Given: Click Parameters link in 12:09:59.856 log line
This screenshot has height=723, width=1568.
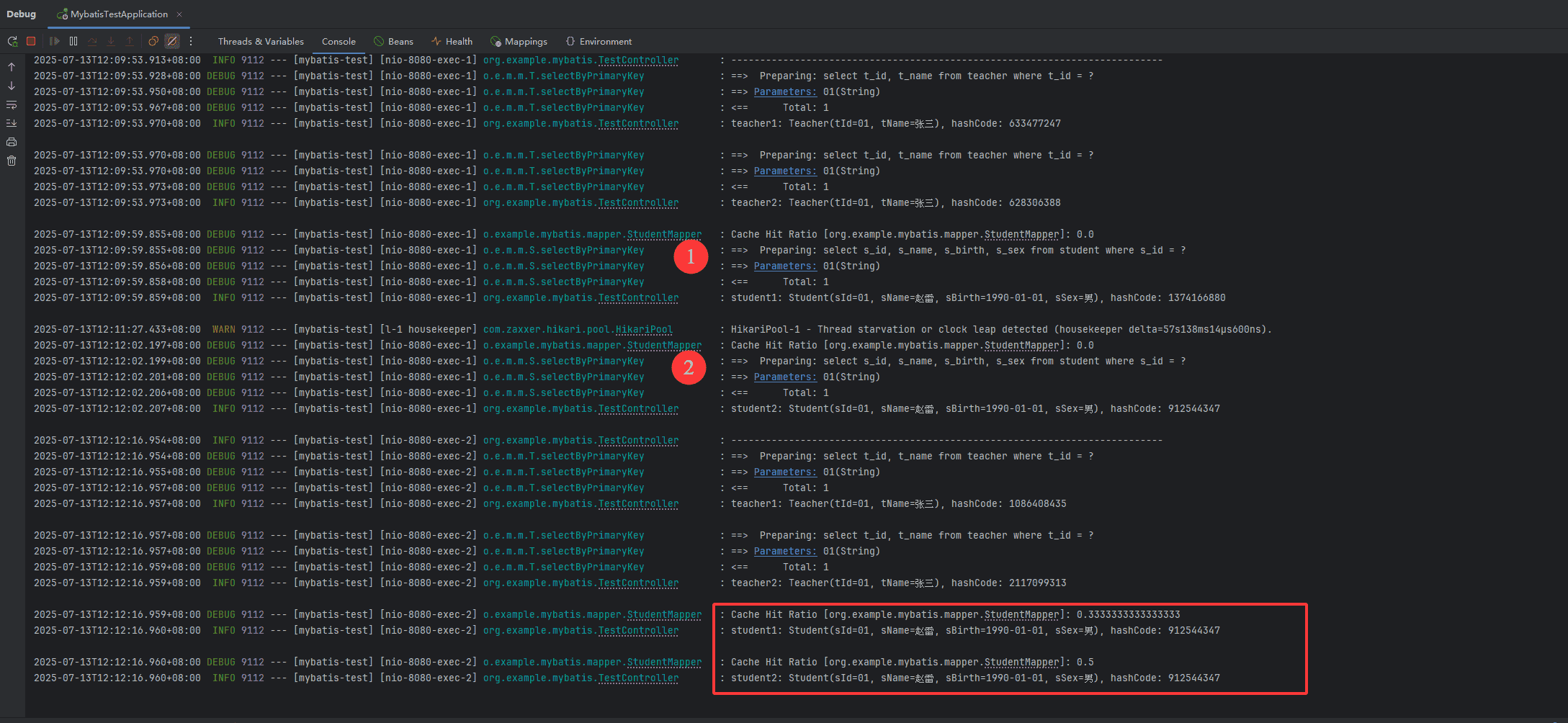Looking at the screenshot, I should pos(785,266).
